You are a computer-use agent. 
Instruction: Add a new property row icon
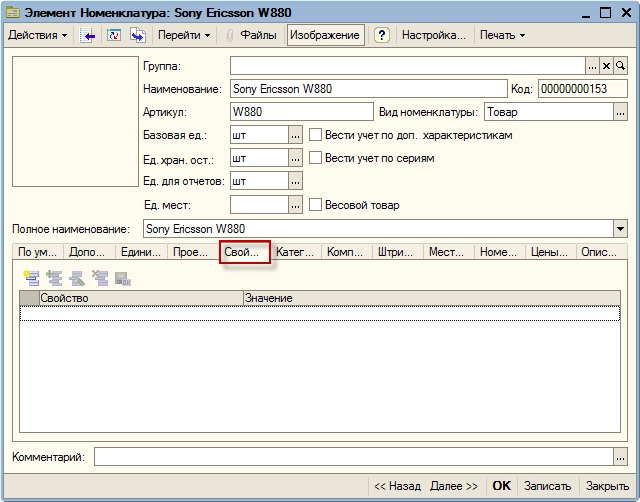30,277
